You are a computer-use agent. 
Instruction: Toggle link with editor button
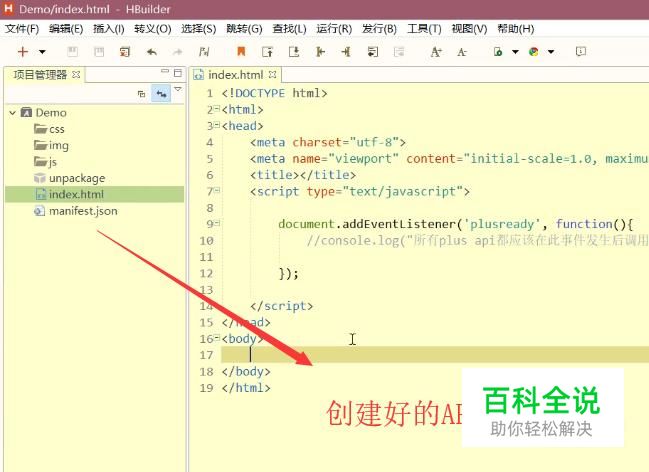pos(161,94)
